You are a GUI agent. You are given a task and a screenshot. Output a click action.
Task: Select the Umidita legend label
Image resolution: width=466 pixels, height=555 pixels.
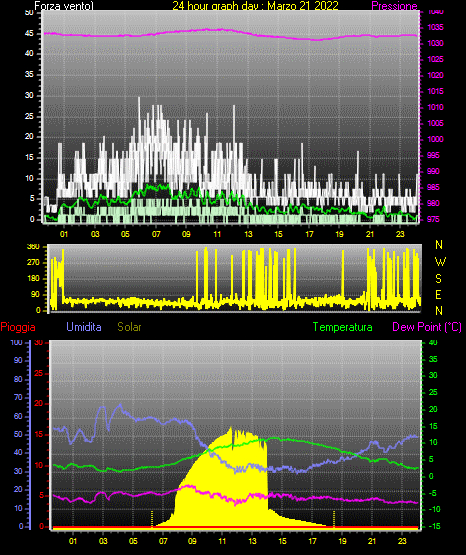[84, 327]
